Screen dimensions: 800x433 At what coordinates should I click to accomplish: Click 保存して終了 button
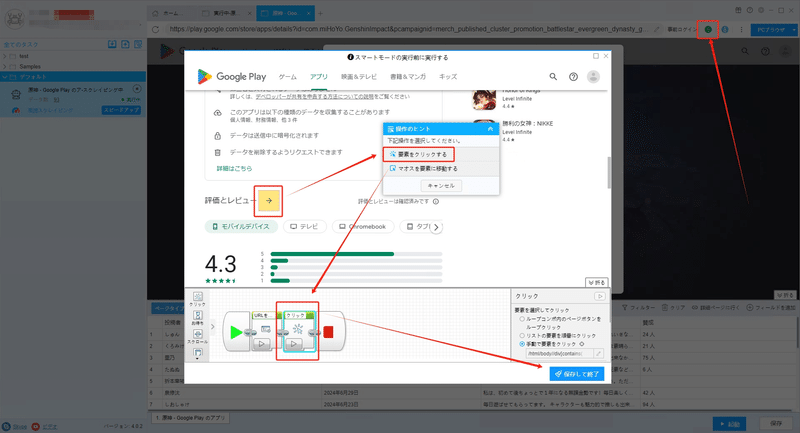click(x=577, y=374)
